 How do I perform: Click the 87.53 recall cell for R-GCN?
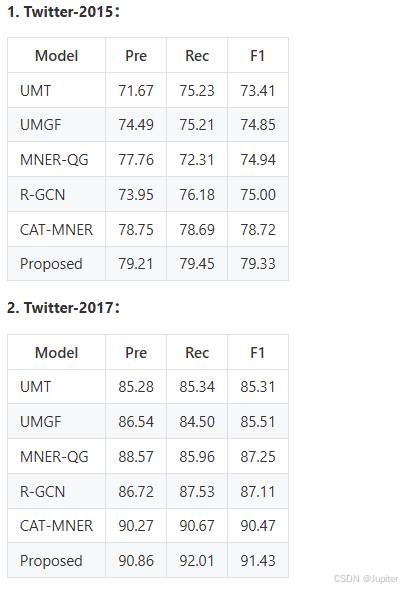197,491
